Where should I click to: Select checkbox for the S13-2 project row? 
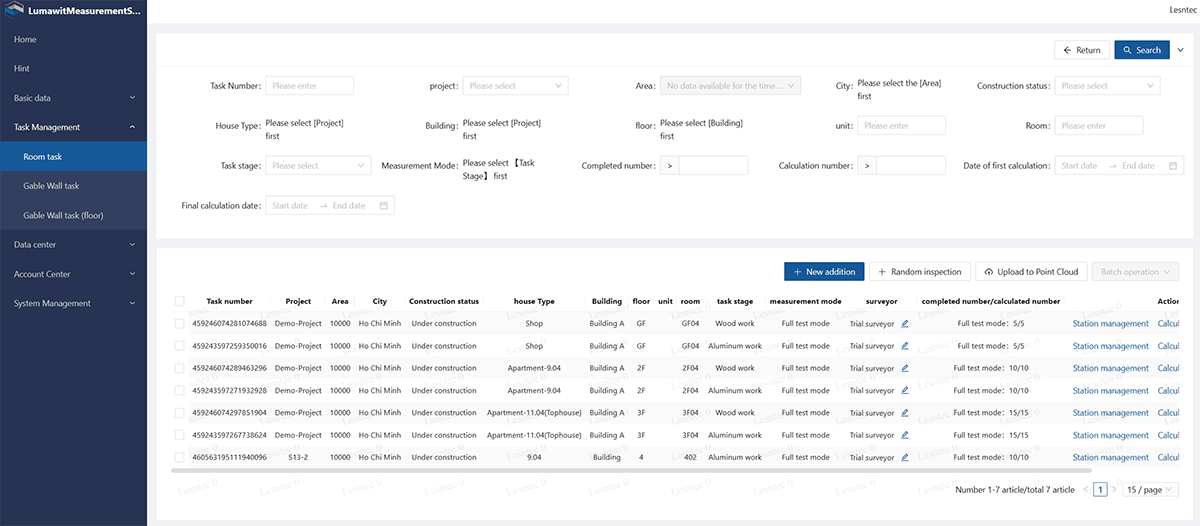(179, 457)
